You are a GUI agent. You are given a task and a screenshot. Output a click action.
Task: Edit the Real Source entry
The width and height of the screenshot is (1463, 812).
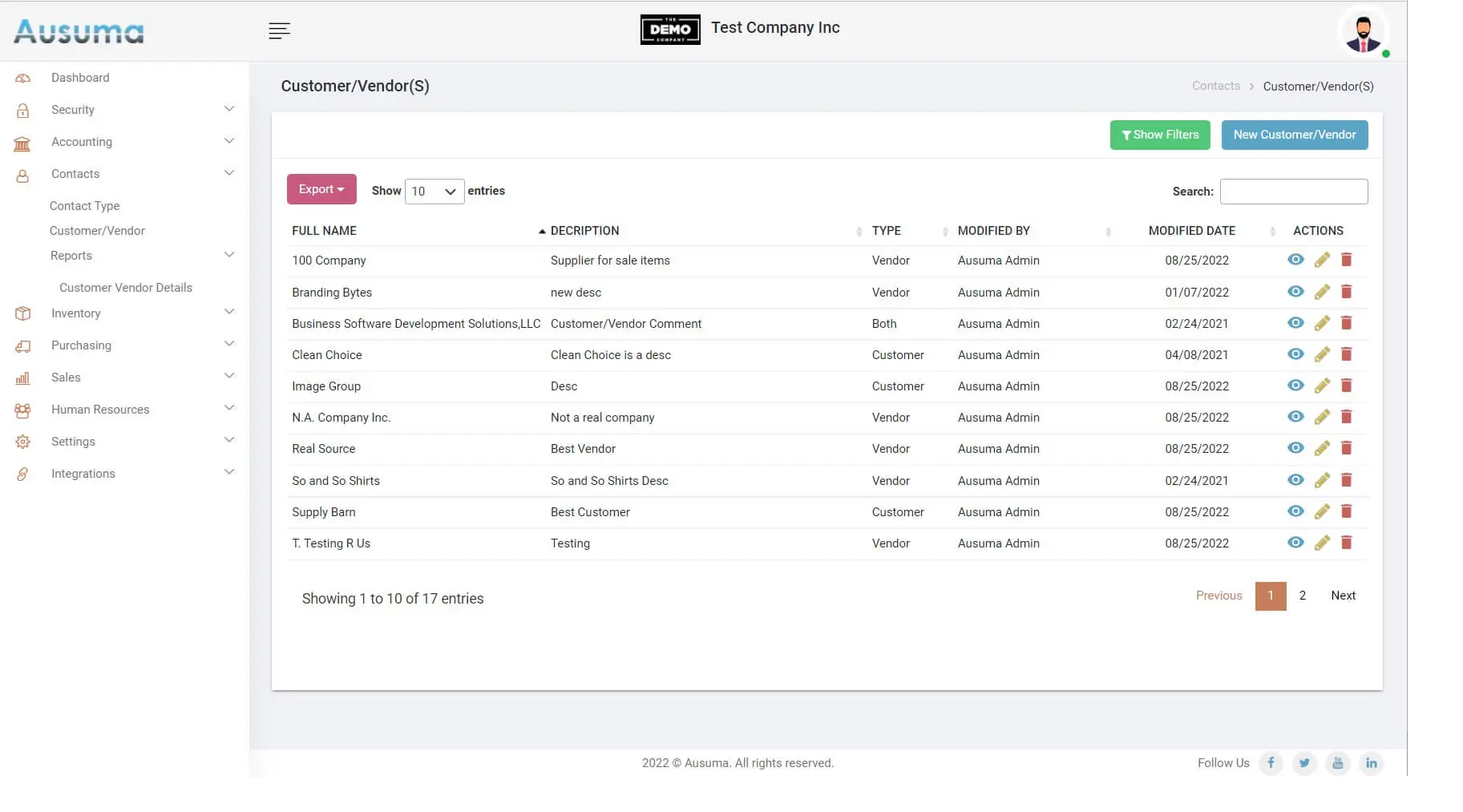(1322, 449)
